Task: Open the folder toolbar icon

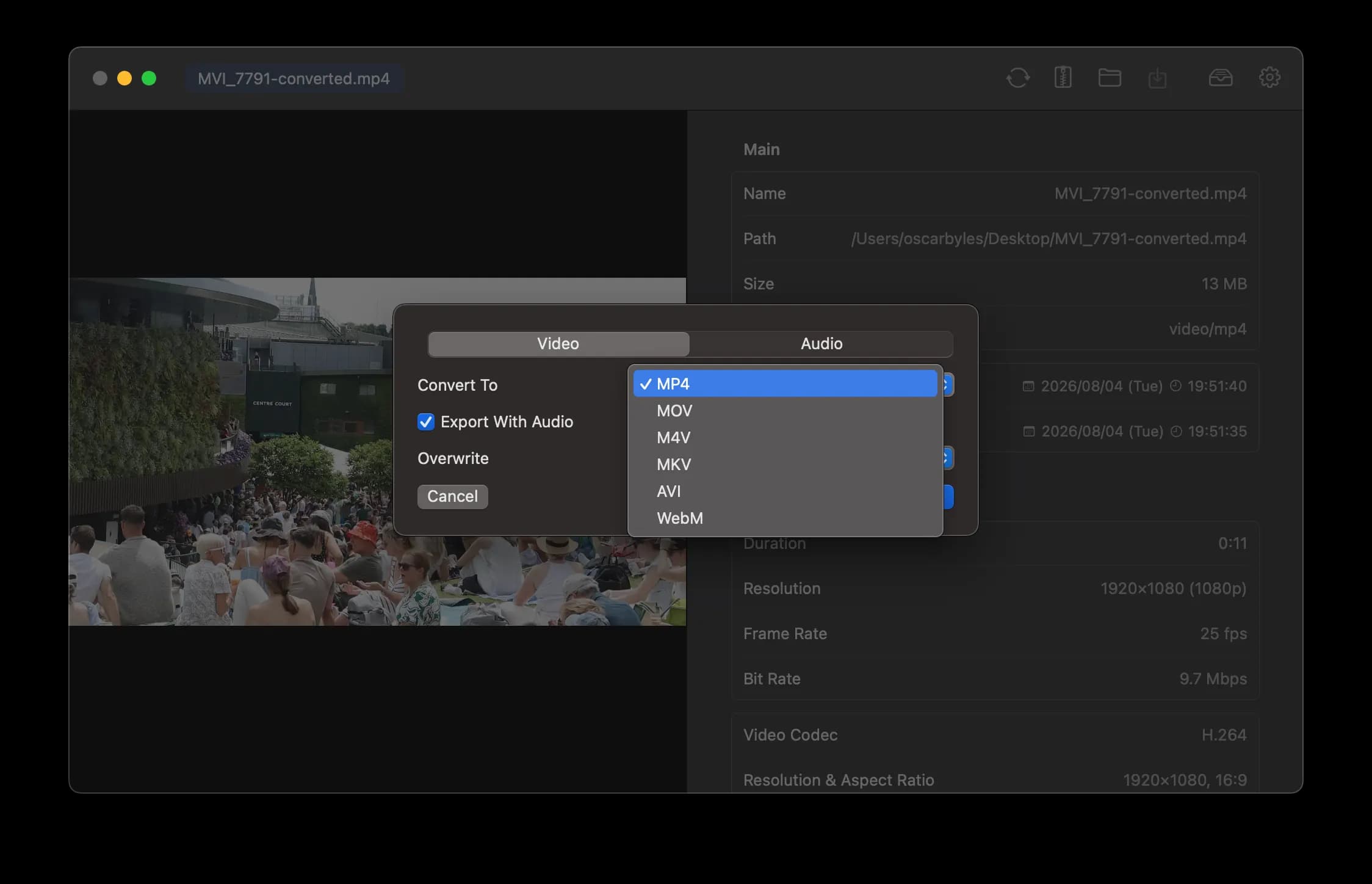Action: [x=1110, y=78]
